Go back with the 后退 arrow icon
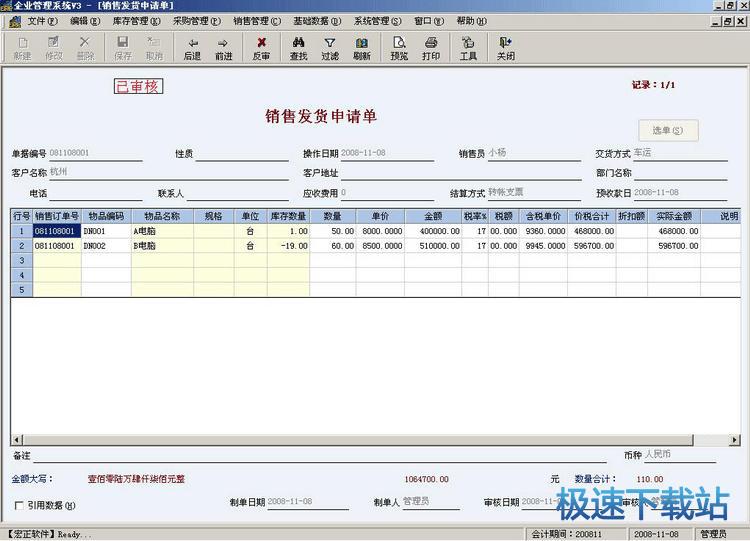Viewport: 750px width, 541px height. [x=192, y=48]
